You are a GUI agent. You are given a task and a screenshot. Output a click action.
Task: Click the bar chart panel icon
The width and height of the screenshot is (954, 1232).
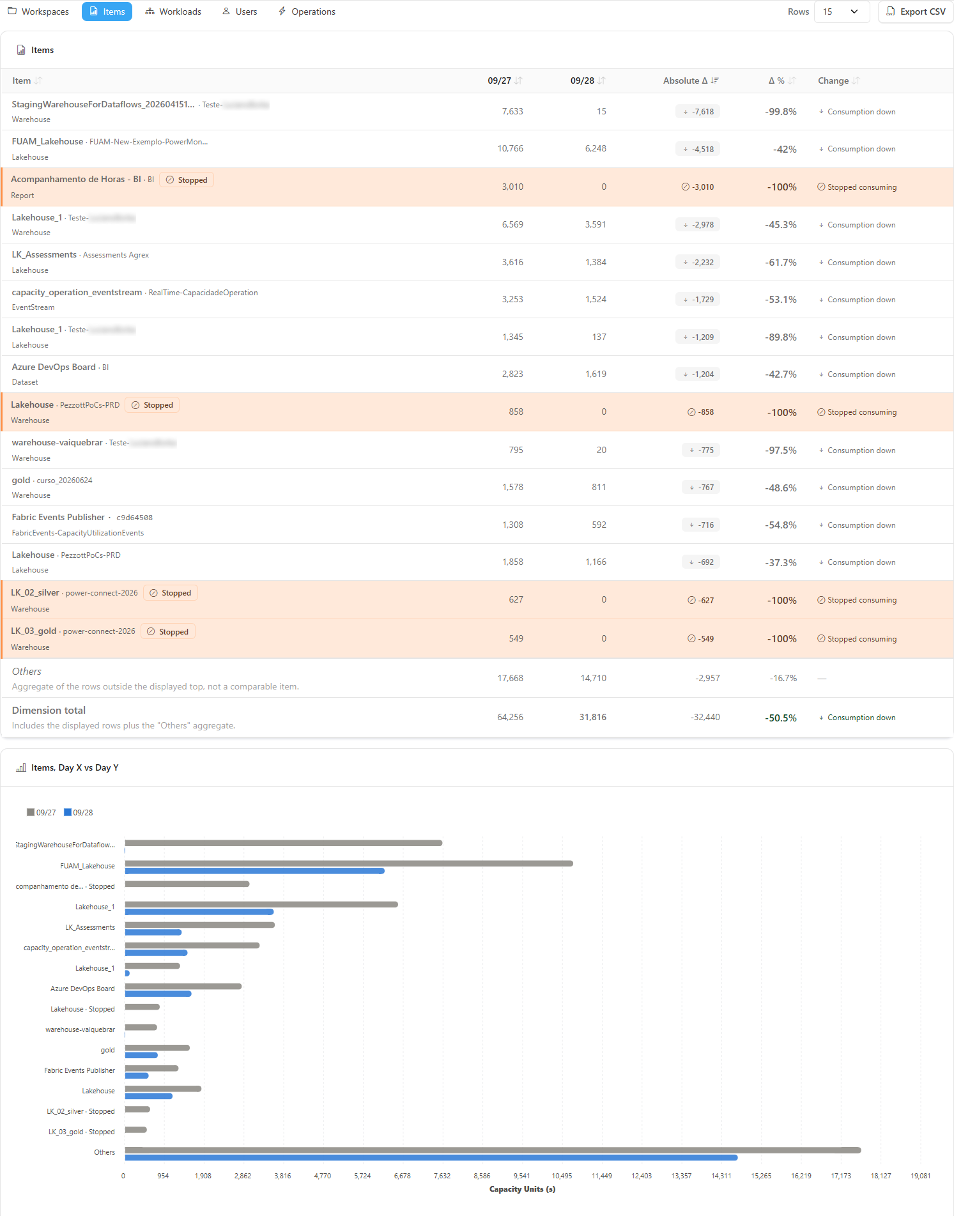21,767
